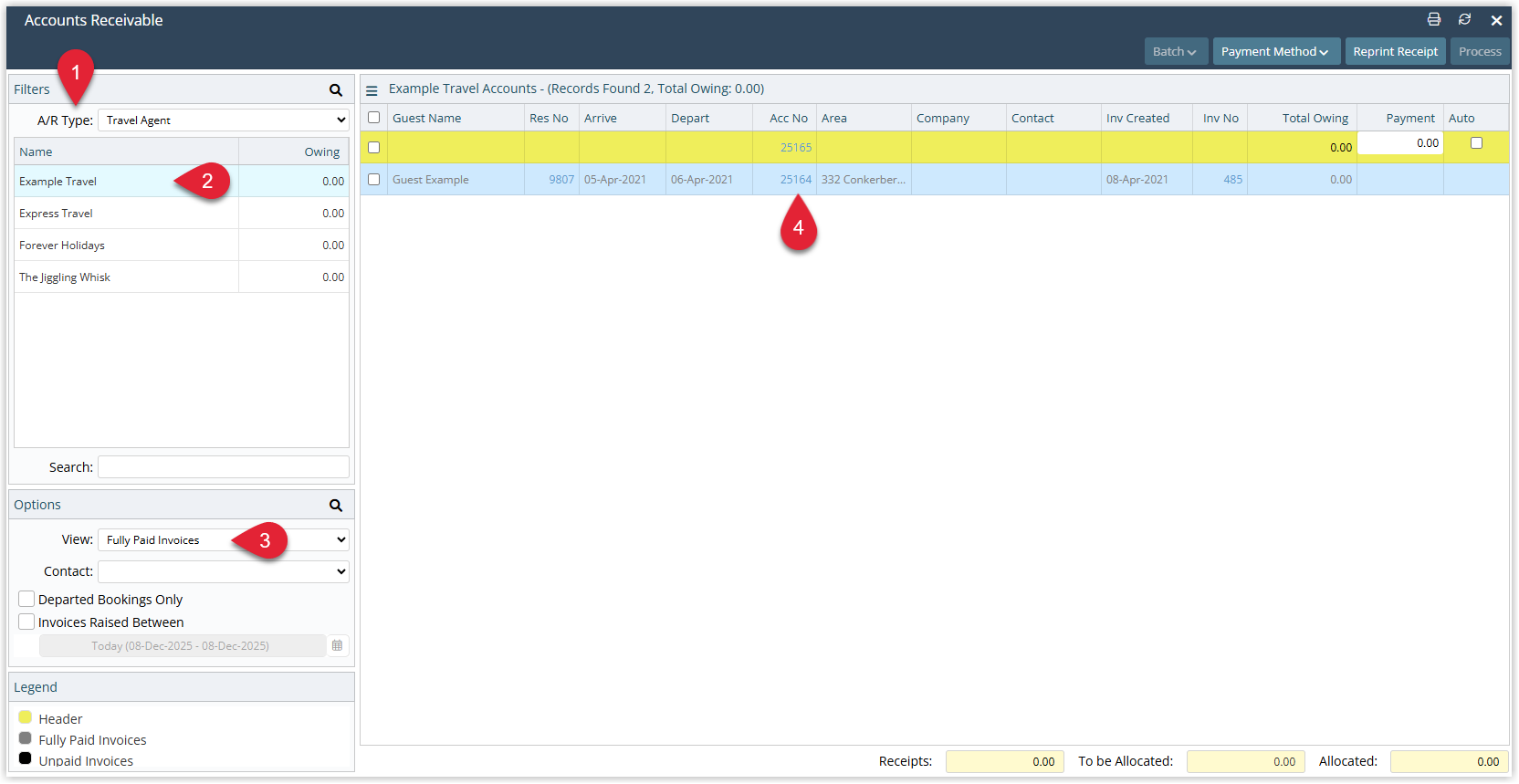Click the refresh icon in title bar
Viewport: 1519px width, 784px height.
point(1464,19)
